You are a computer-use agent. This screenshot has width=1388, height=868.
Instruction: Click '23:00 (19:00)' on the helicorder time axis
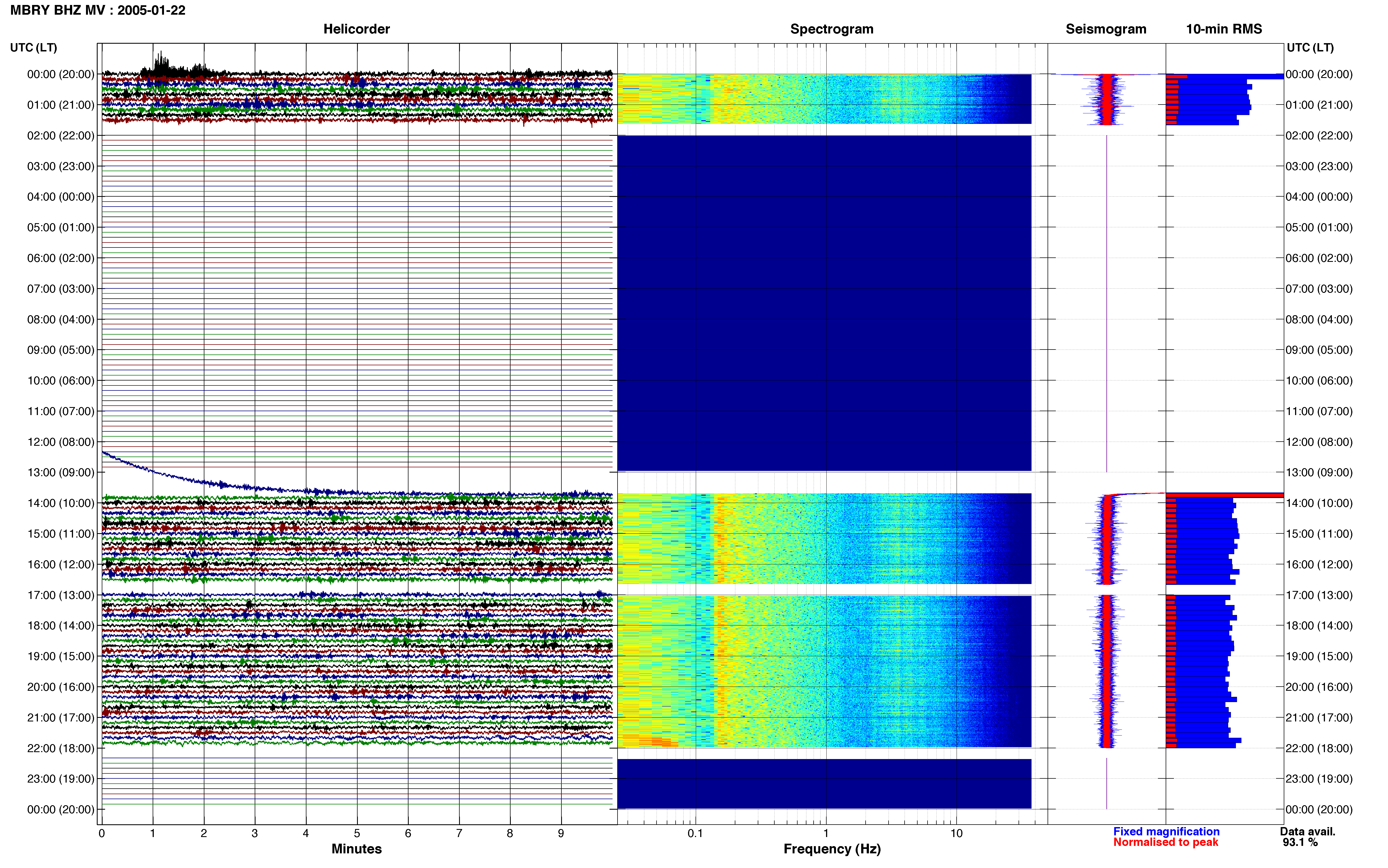[61, 778]
